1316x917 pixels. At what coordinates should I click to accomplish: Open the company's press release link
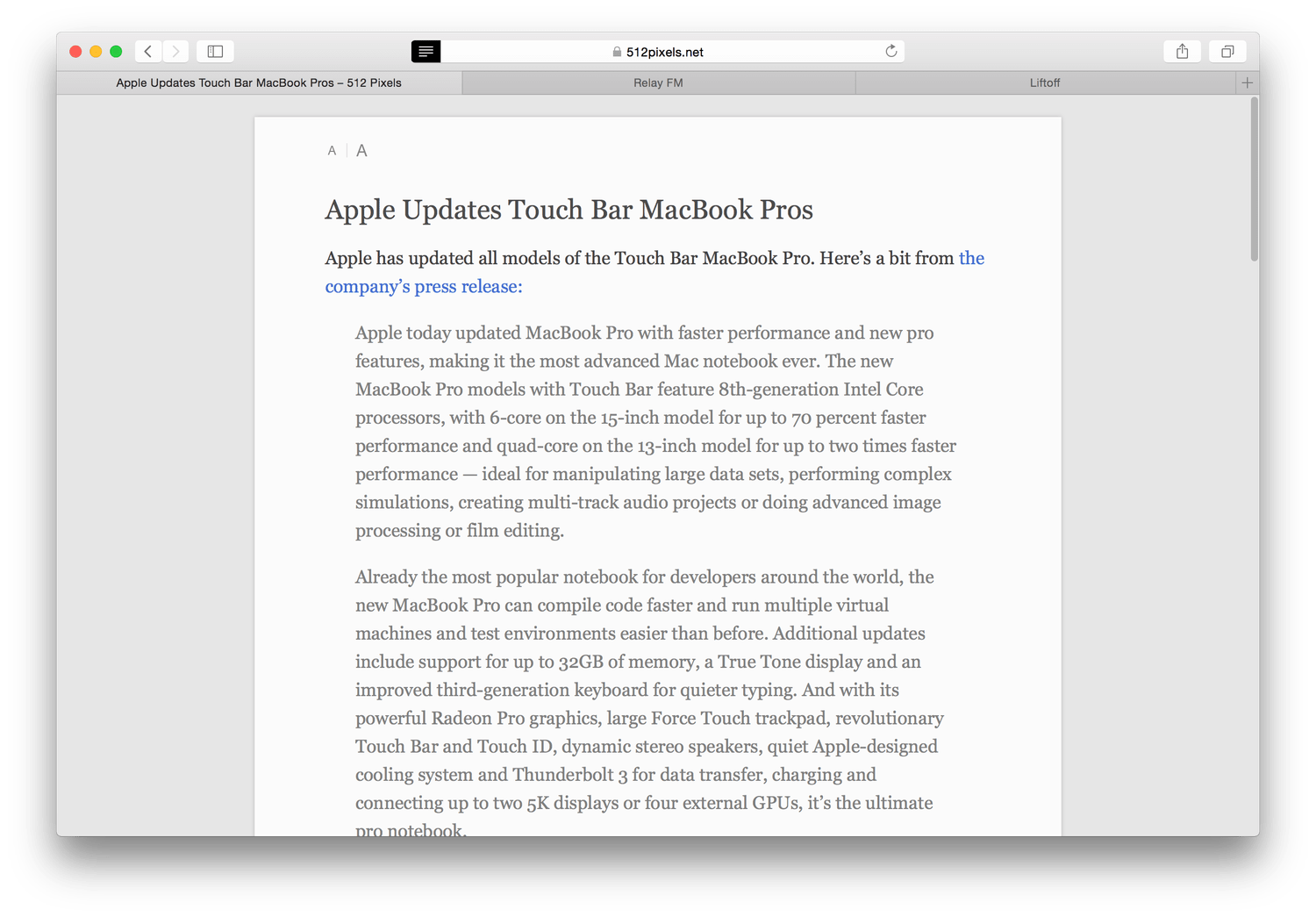click(x=424, y=287)
